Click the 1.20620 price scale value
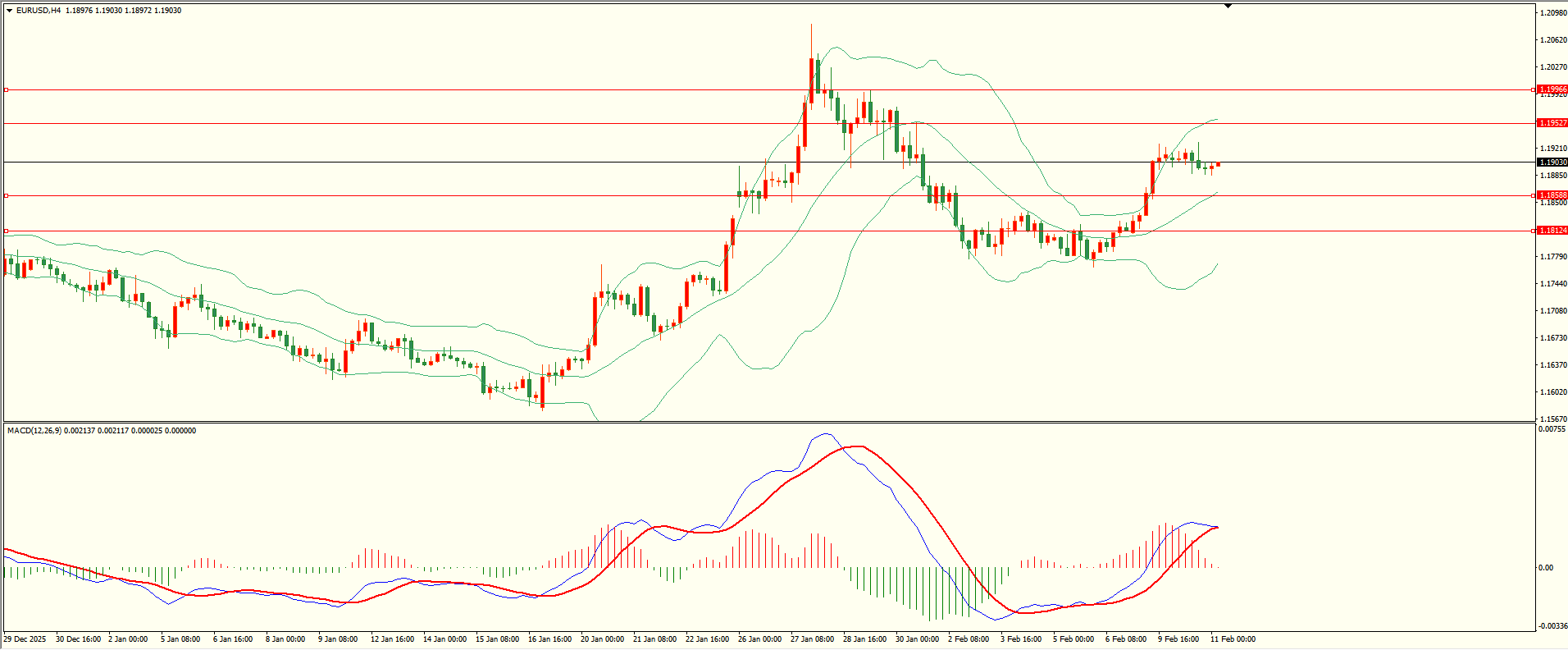The image size is (1568, 650). (x=1553, y=40)
